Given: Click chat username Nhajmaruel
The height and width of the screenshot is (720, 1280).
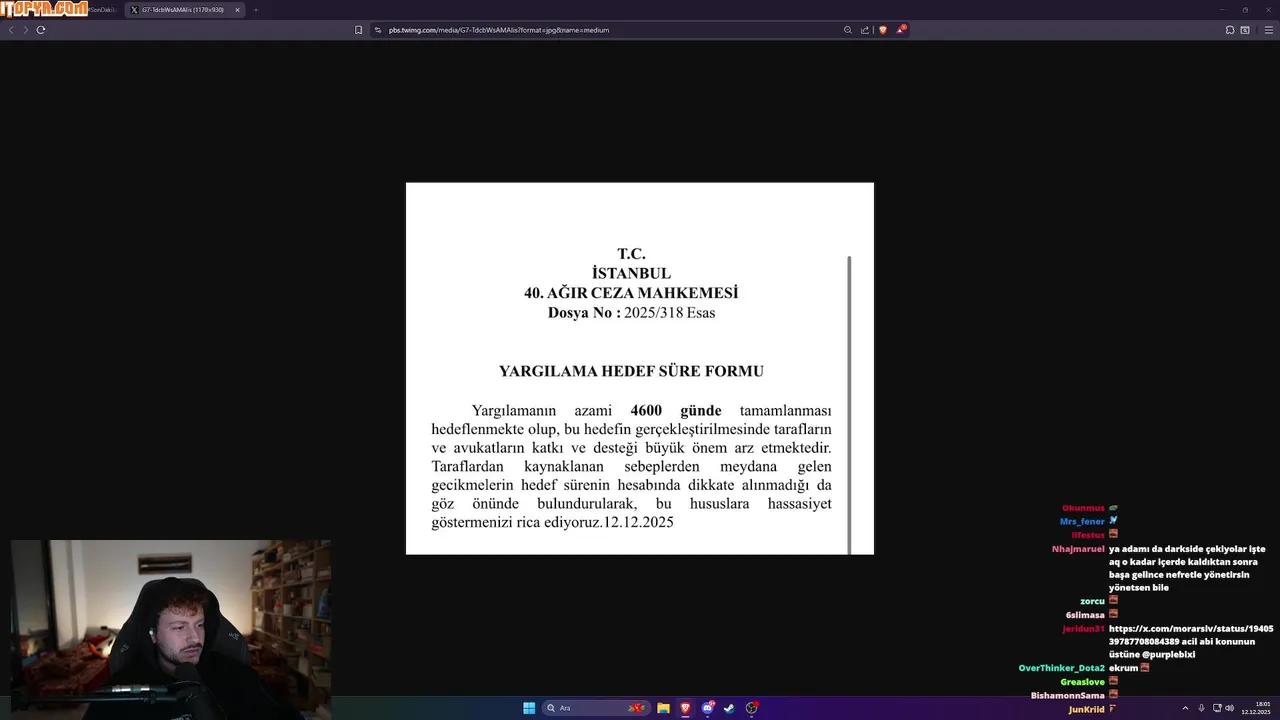Looking at the screenshot, I should pos(1078,549).
